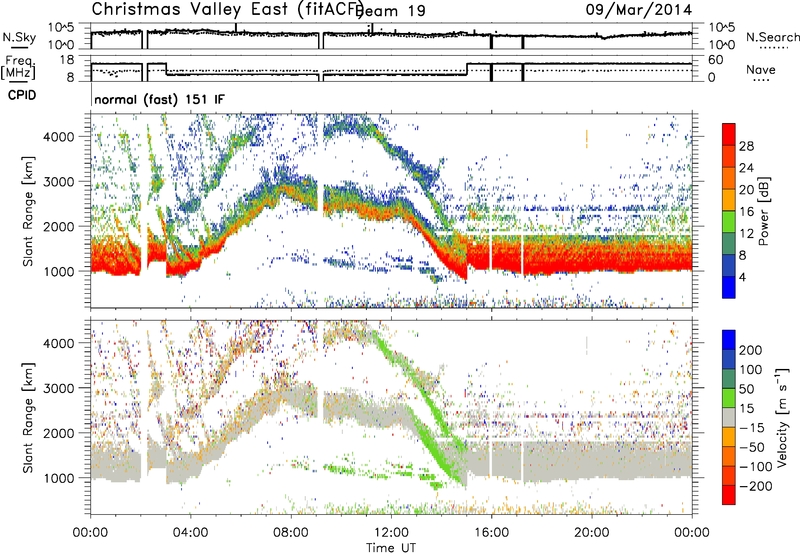This screenshot has width=800, height=554.
Task: Click the '10^5' tick beside the N.Sky label
Action: (x=61, y=28)
